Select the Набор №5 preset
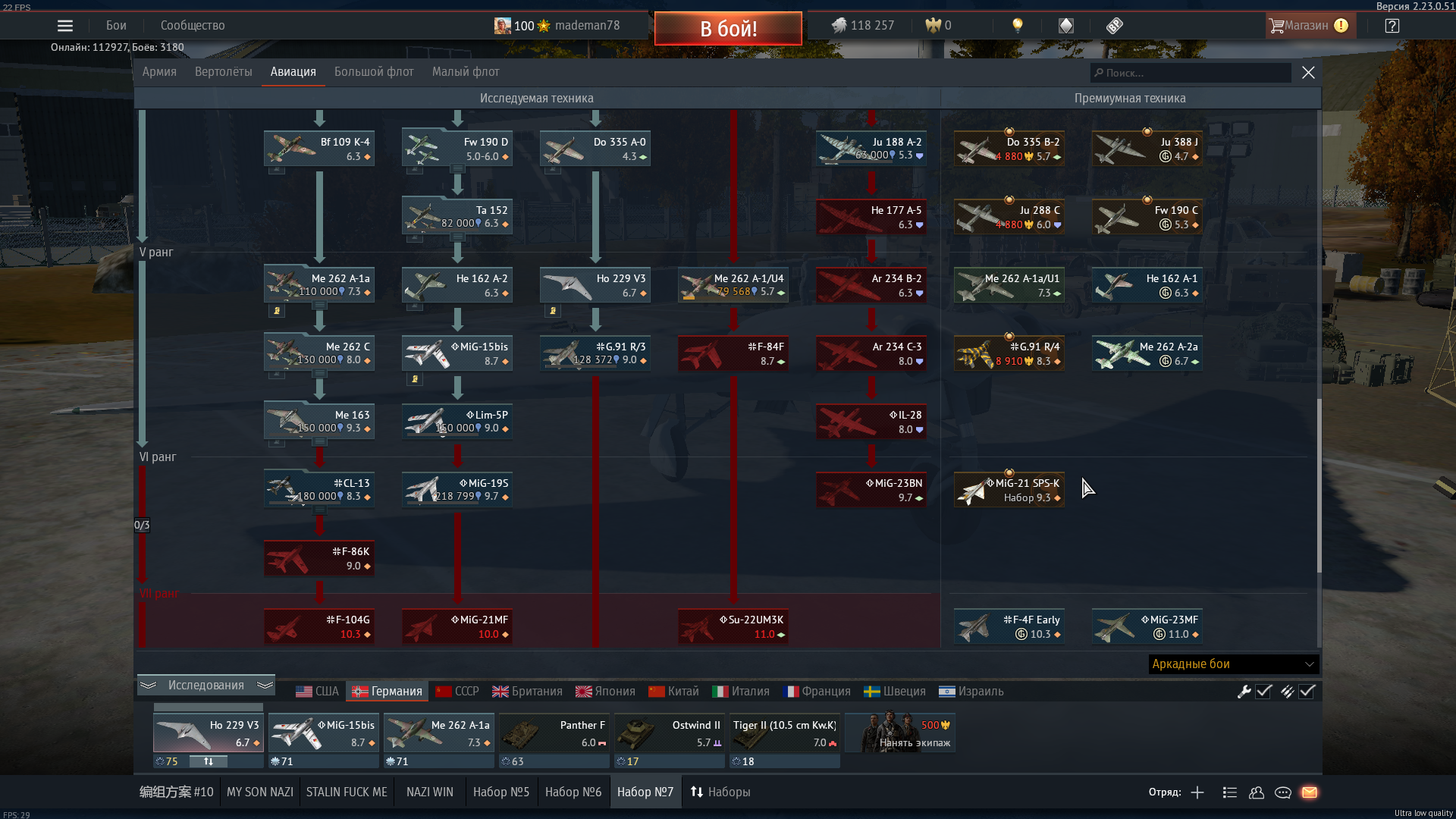Viewport: 1456px width, 819px height. coord(501,792)
